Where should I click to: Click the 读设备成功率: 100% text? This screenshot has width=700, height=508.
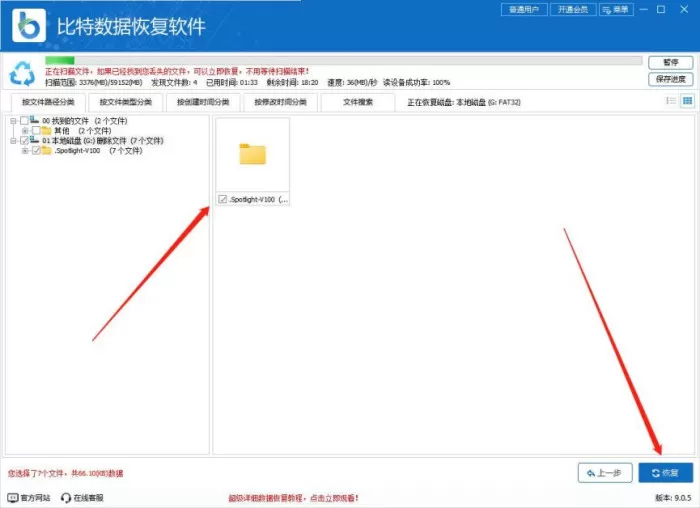416,82
